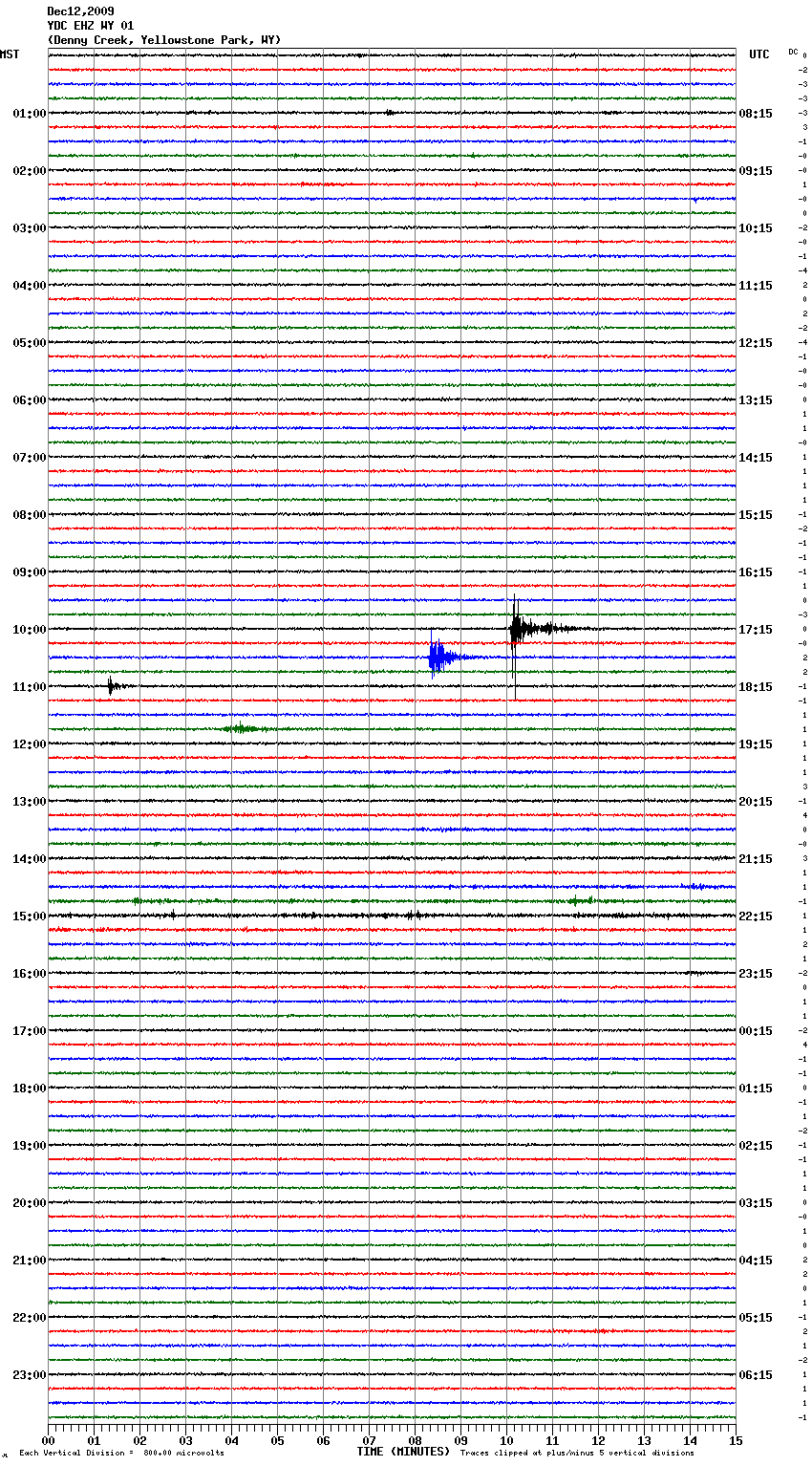The width and height of the screenshot is (812, 1466).
Task: Click the TIME (MINUTES) axis title
Action: (x=403, y=1452)
